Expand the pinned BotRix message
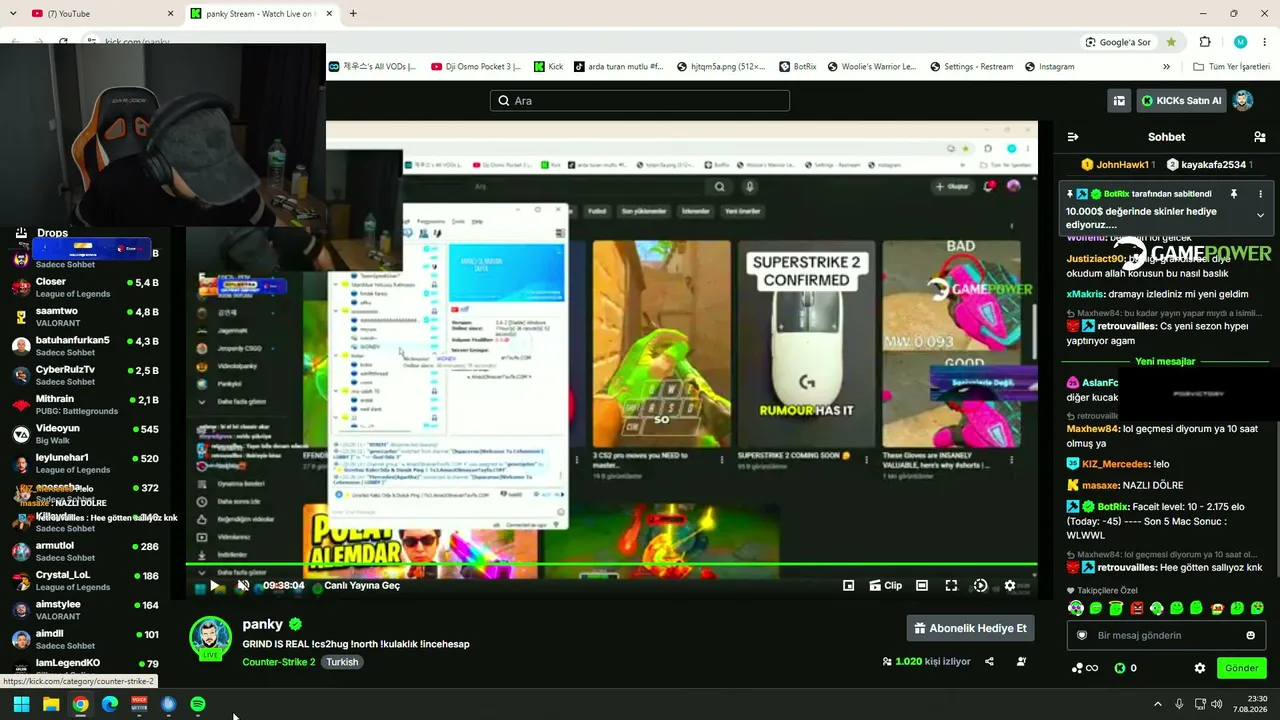The width and height of the screenshot is (1280, 720). pyautogui.click(x=1260, y=215)
